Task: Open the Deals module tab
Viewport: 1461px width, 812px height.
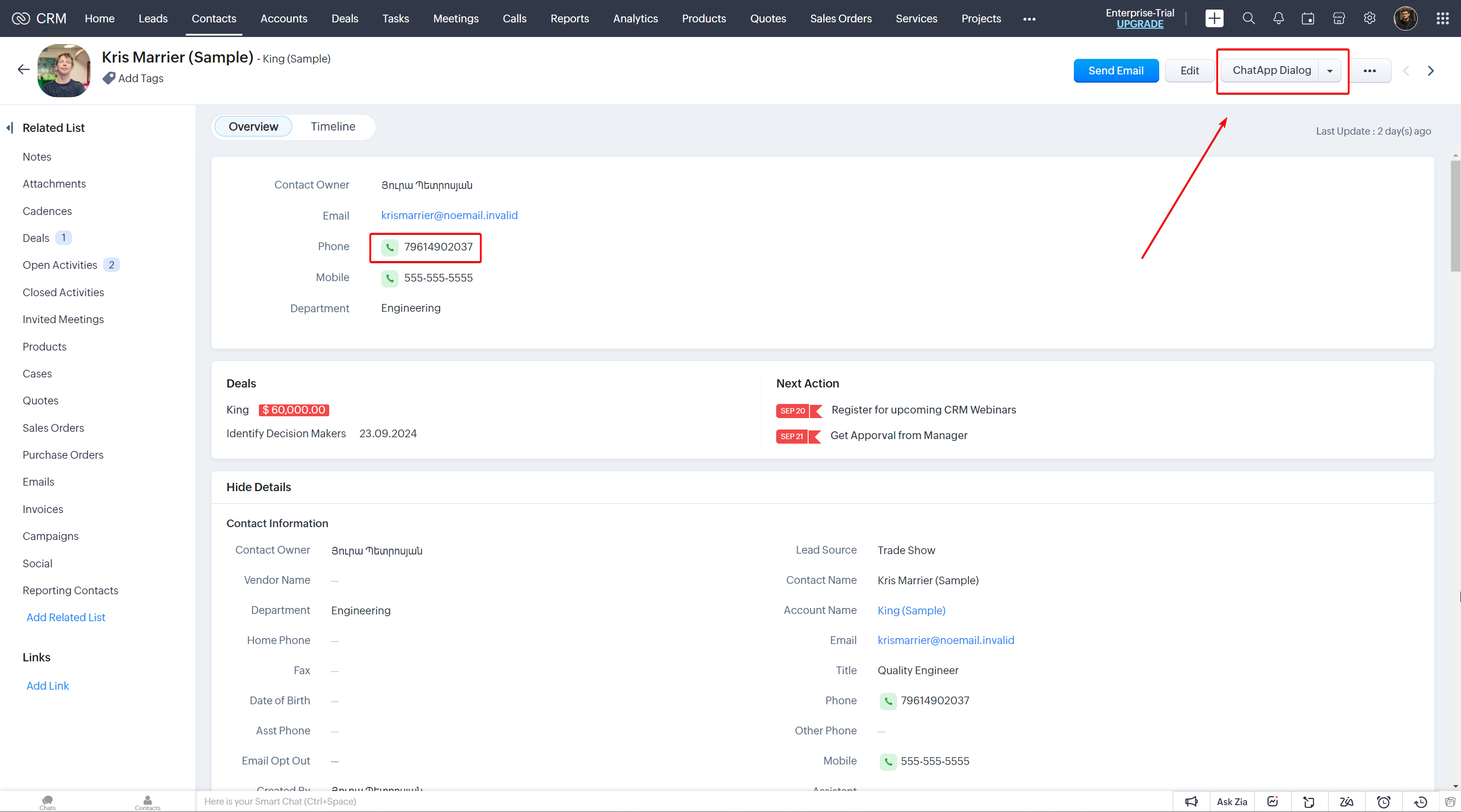Action: pyautogui.click(x=344, y=19)
